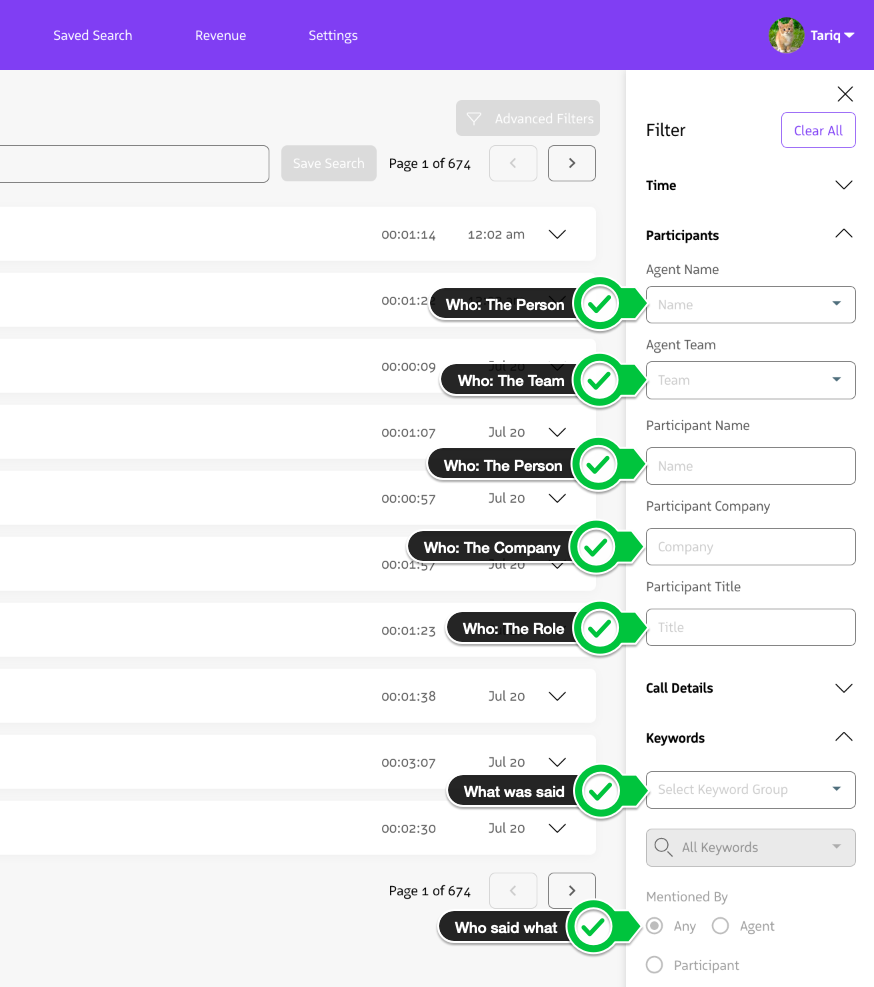Click Tariq's profile avatar picture
Image resolution: width=874 pixels, height=987 pixels.
(787, 35)
